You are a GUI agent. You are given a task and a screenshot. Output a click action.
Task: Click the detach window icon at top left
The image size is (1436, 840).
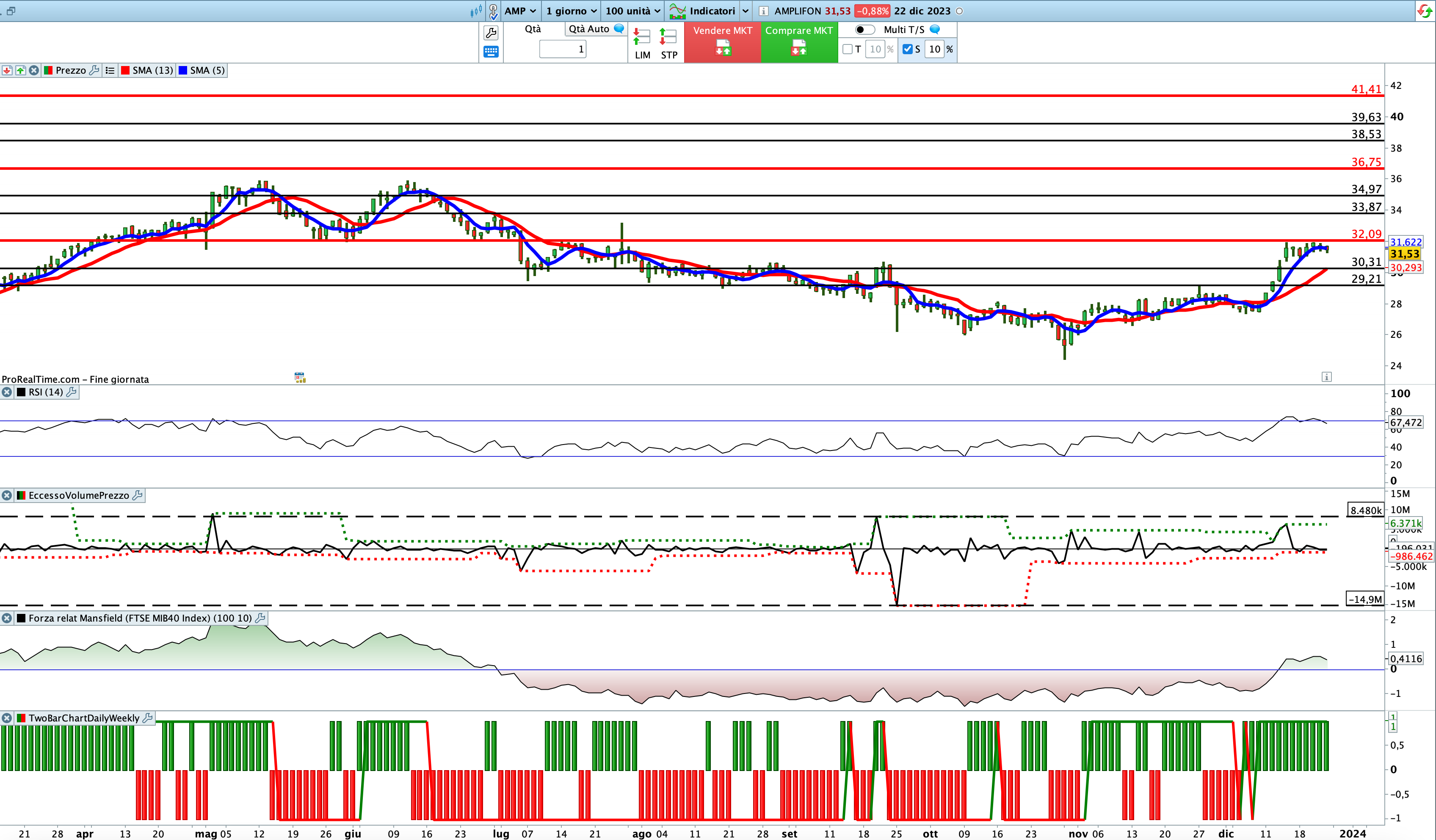click(x=10, y=11)
